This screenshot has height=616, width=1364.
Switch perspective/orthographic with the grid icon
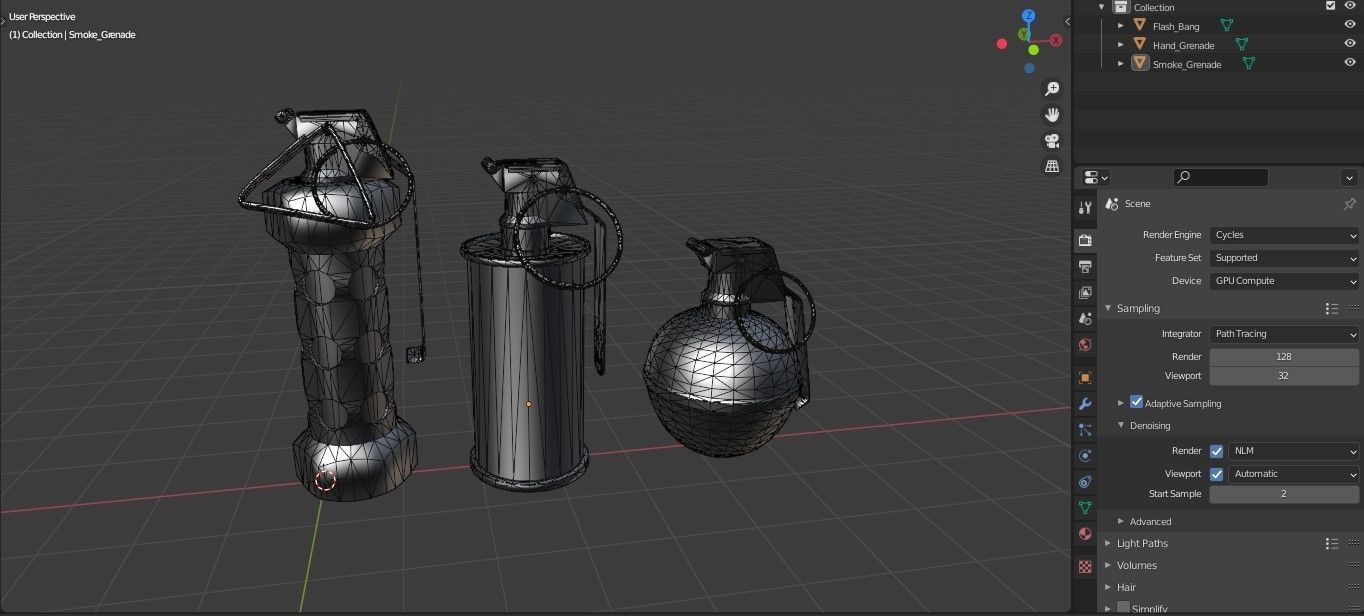click(1052, 166)
